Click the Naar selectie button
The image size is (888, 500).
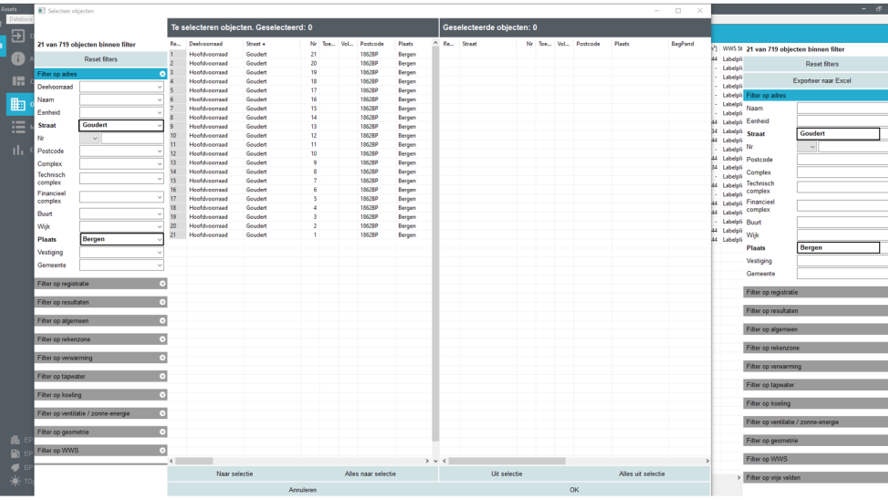pos(235,474)
